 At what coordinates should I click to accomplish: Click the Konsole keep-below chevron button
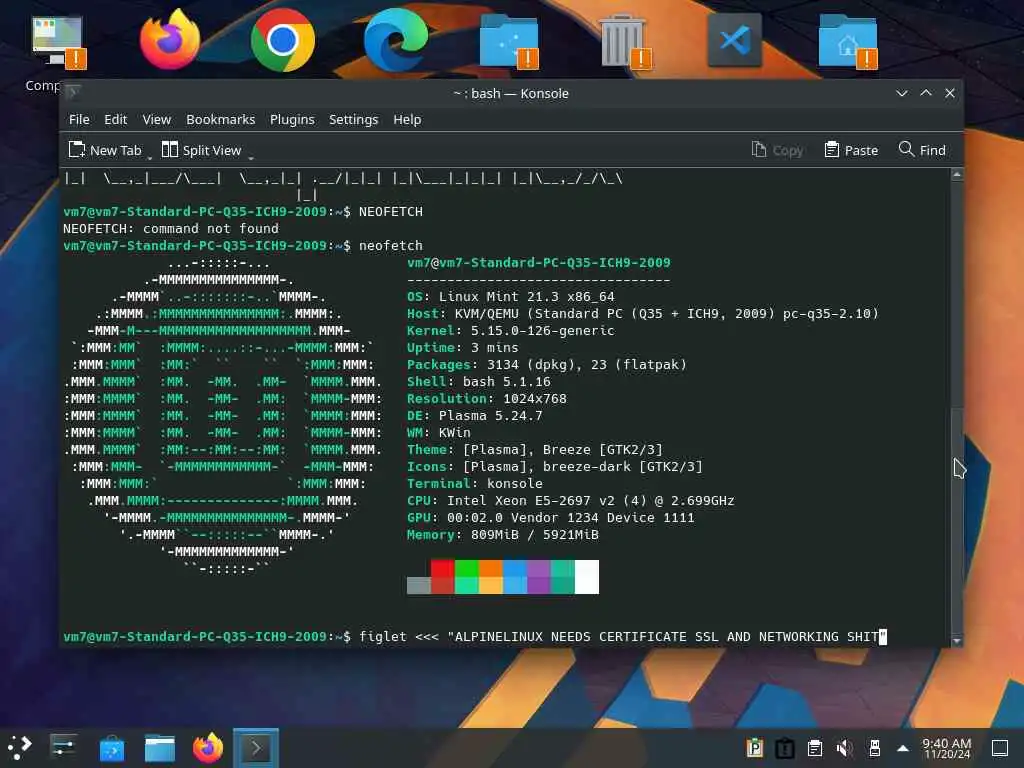coord(901,93)
